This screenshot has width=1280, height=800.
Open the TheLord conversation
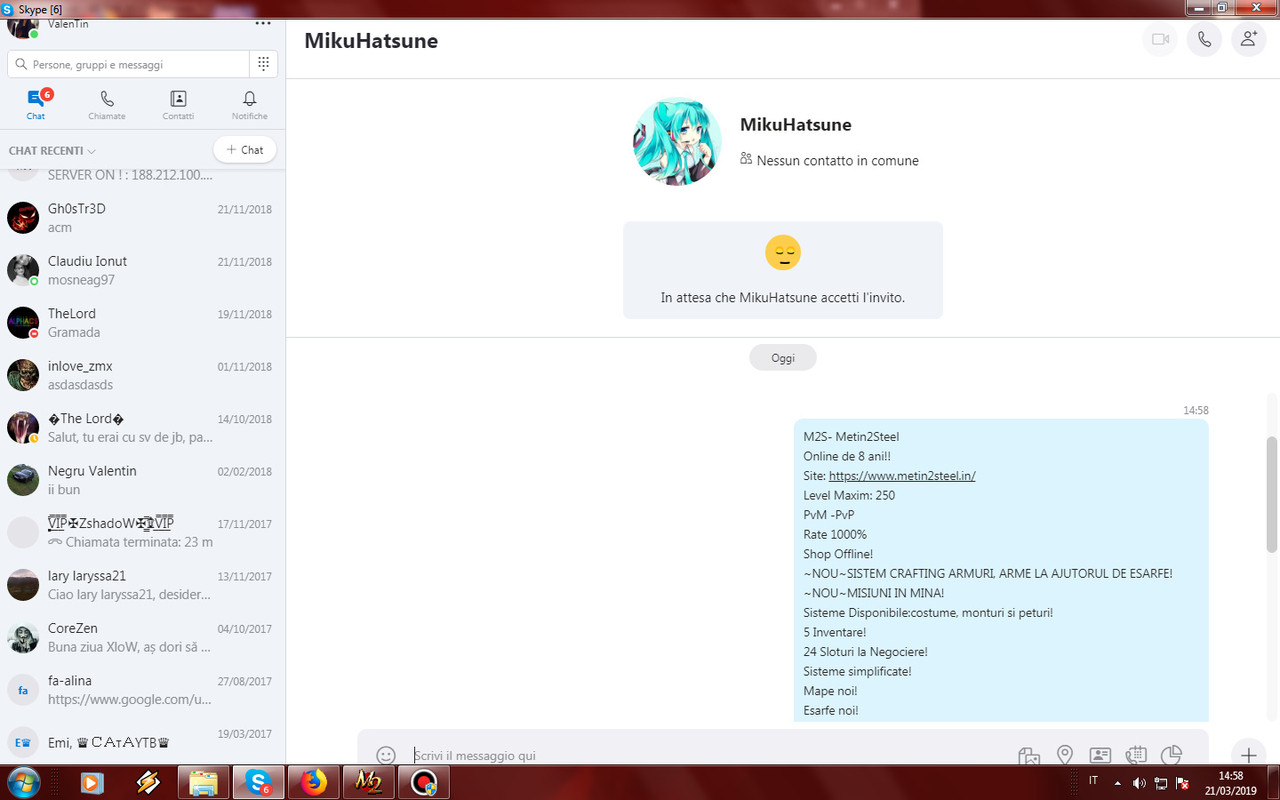click(143, 323)
